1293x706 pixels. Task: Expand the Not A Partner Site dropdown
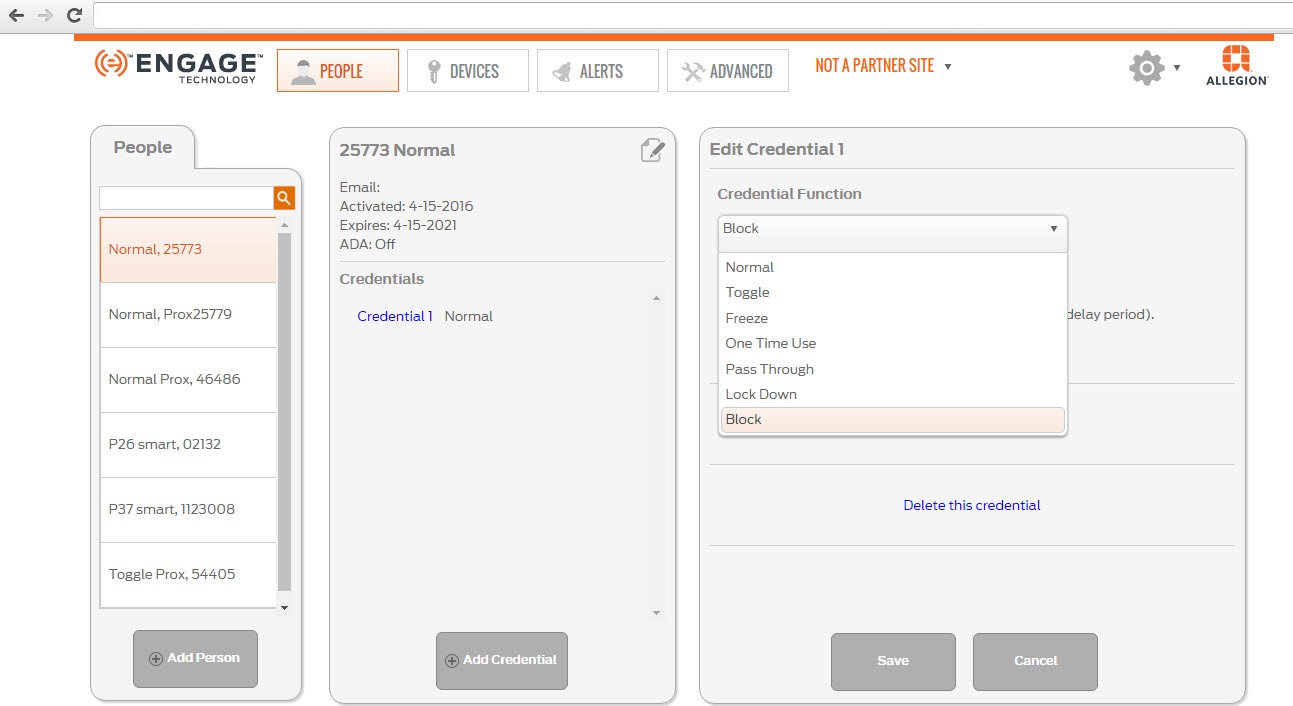(883, 66)
